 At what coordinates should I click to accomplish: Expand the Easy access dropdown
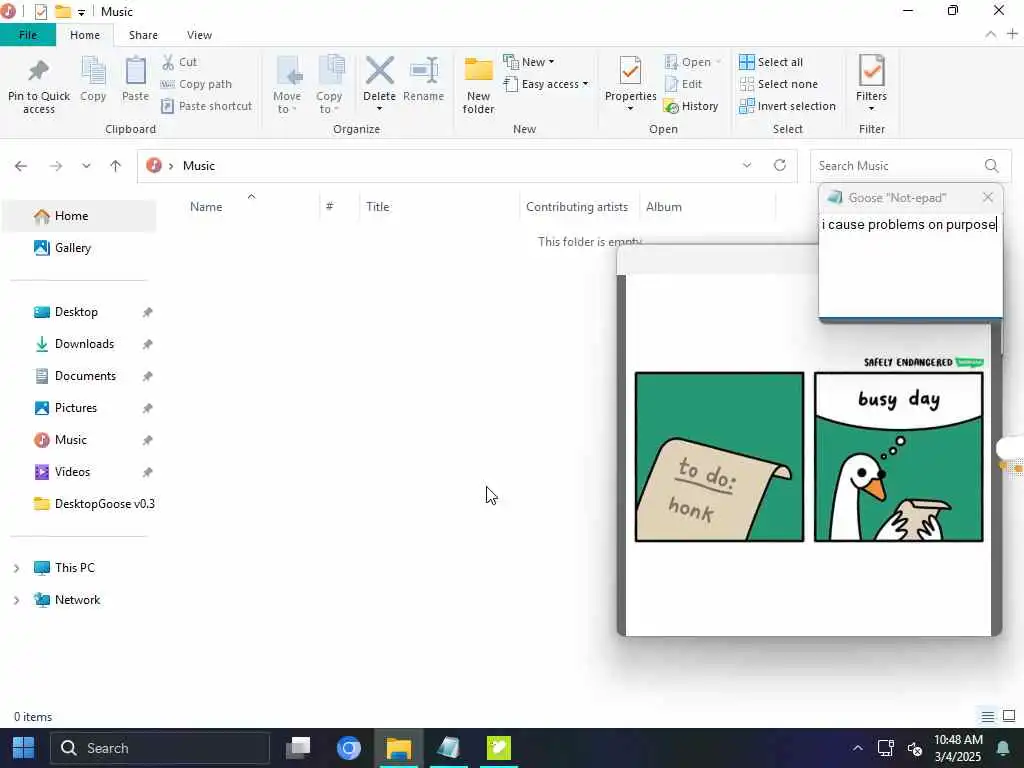point(545,84)
